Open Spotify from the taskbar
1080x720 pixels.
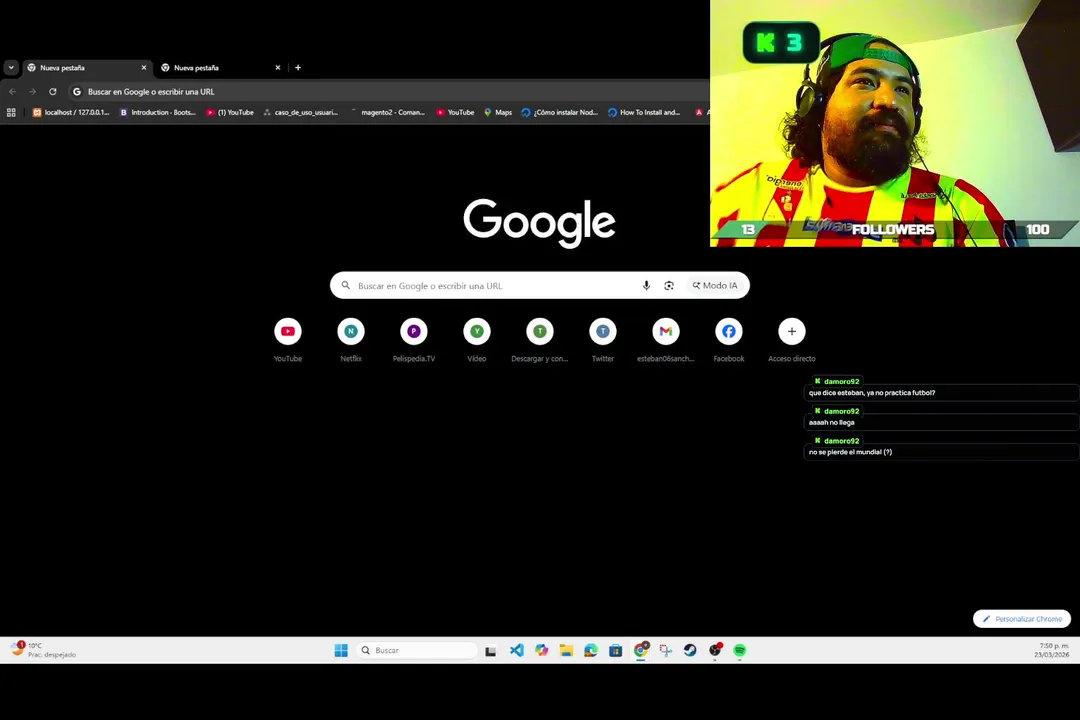pyautogui.click(x=740, y=650)
